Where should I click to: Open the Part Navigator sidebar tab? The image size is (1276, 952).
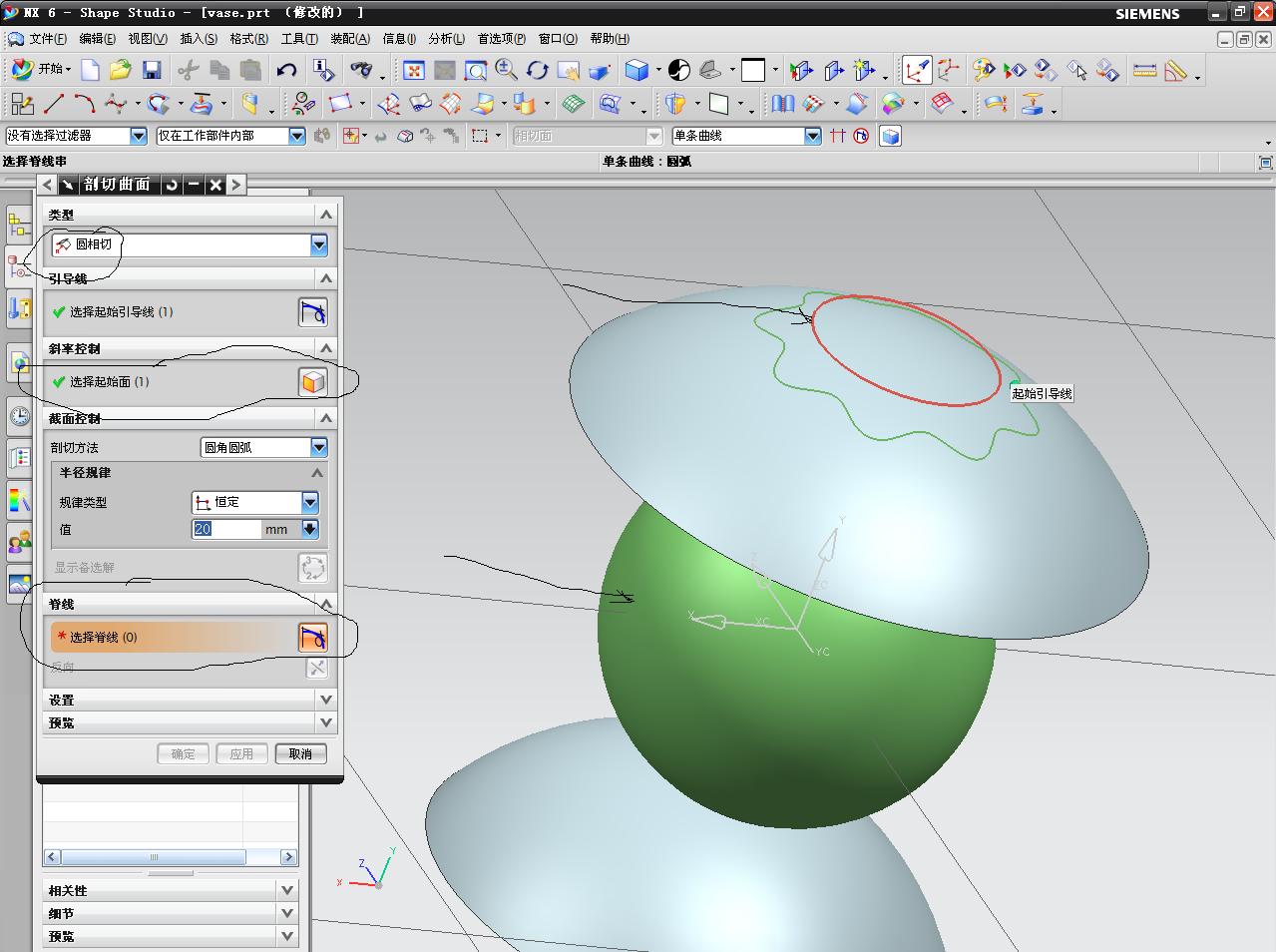[x=19, y=267]
